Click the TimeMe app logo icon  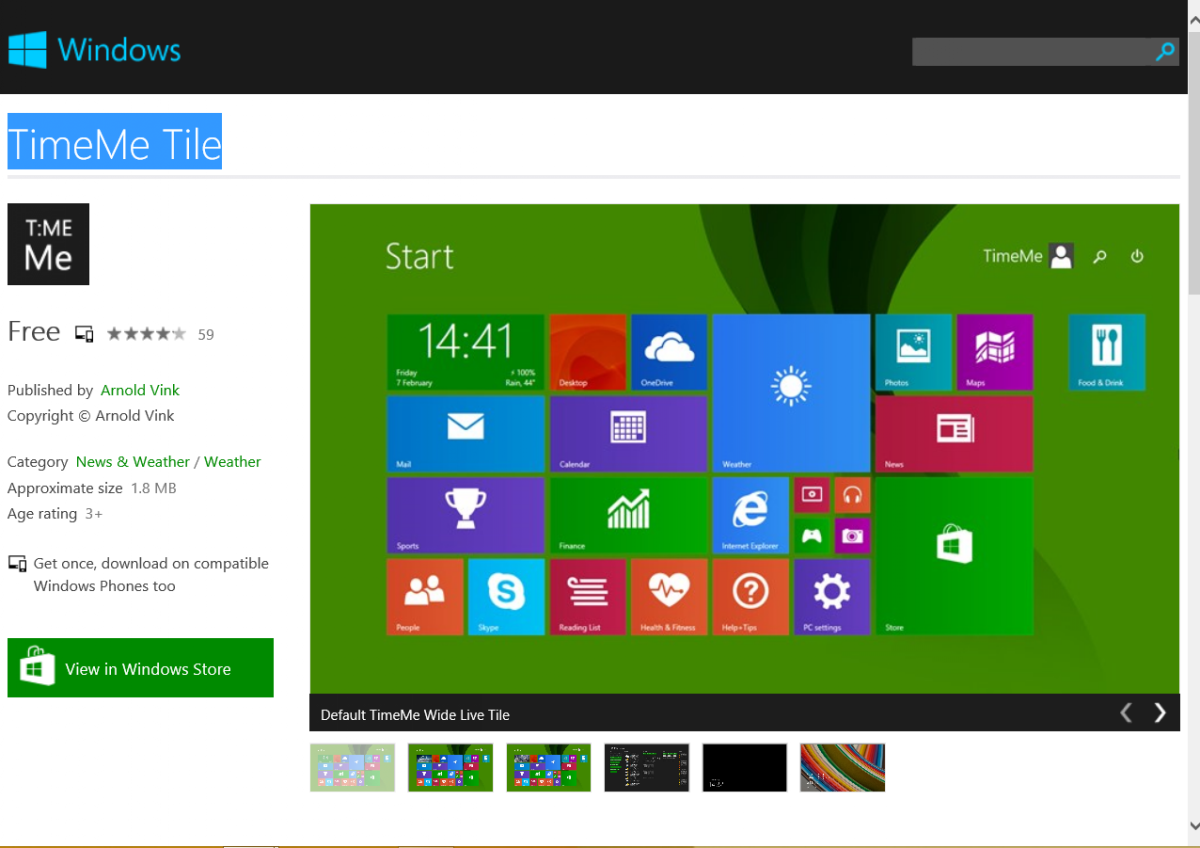coord(48,244)
